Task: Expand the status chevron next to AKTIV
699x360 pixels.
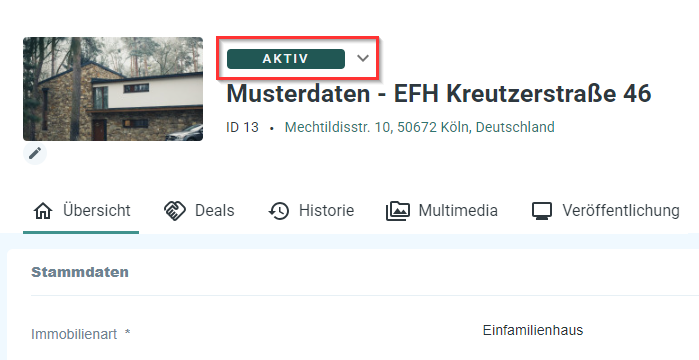Action: 363,58
